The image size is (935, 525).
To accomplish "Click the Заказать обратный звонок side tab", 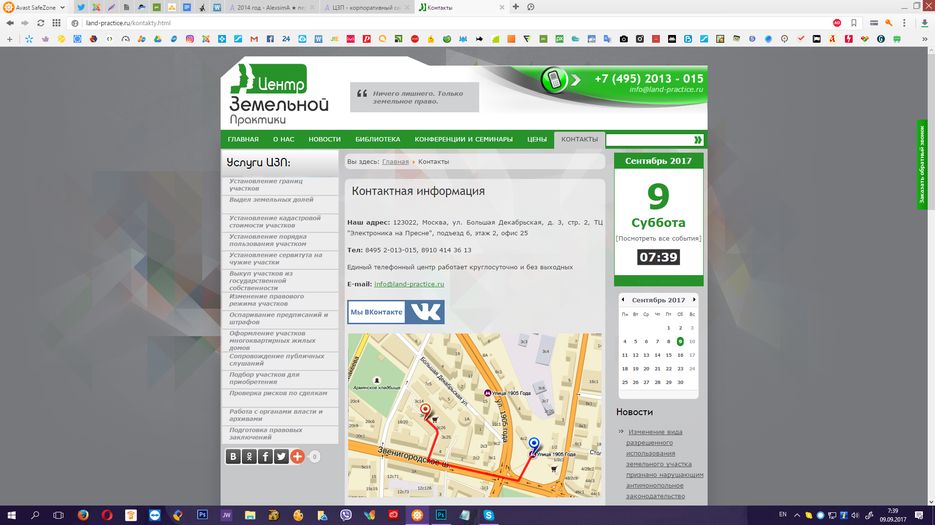I will coord(922,165).
